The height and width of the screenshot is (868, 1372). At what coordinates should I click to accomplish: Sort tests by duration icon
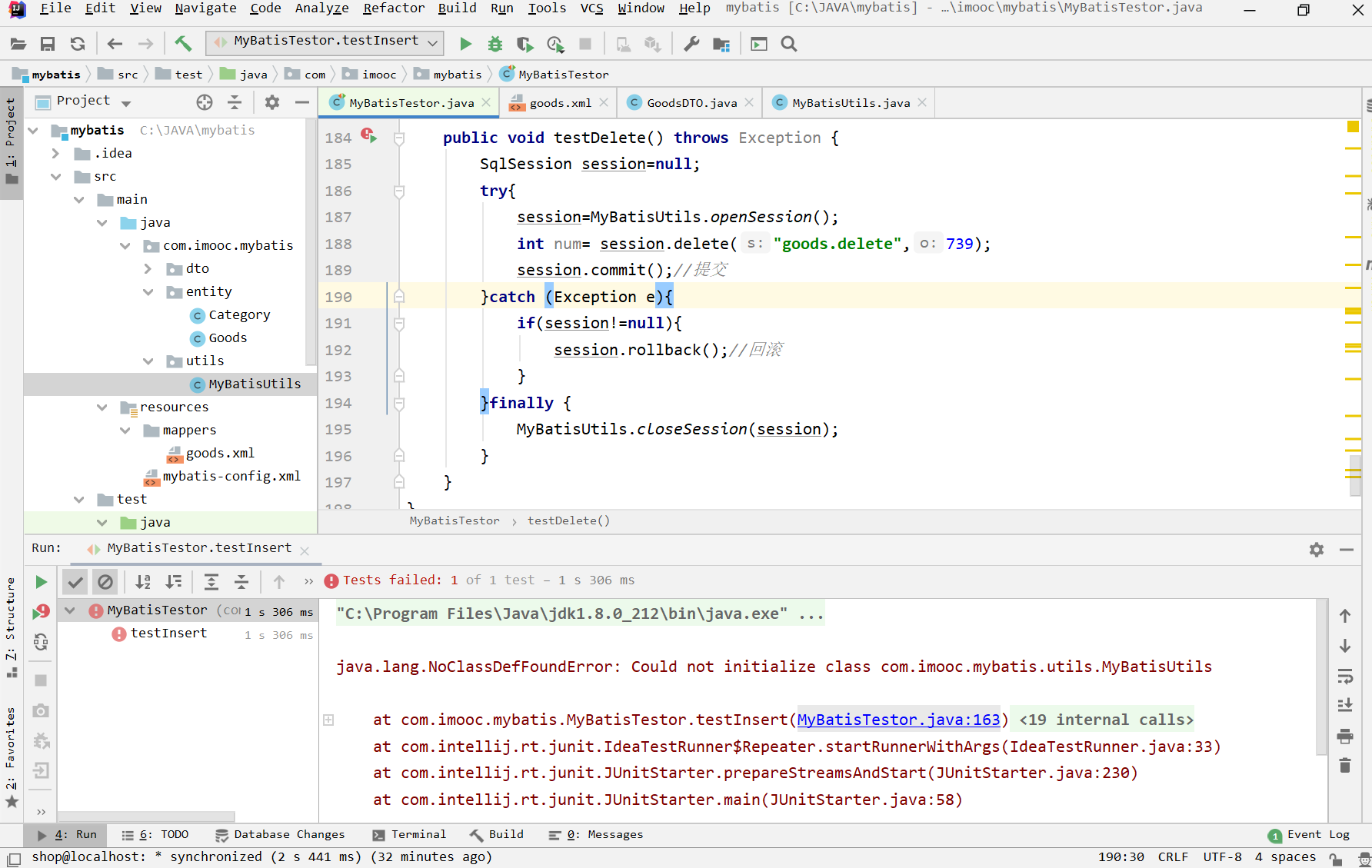point(175,582)
